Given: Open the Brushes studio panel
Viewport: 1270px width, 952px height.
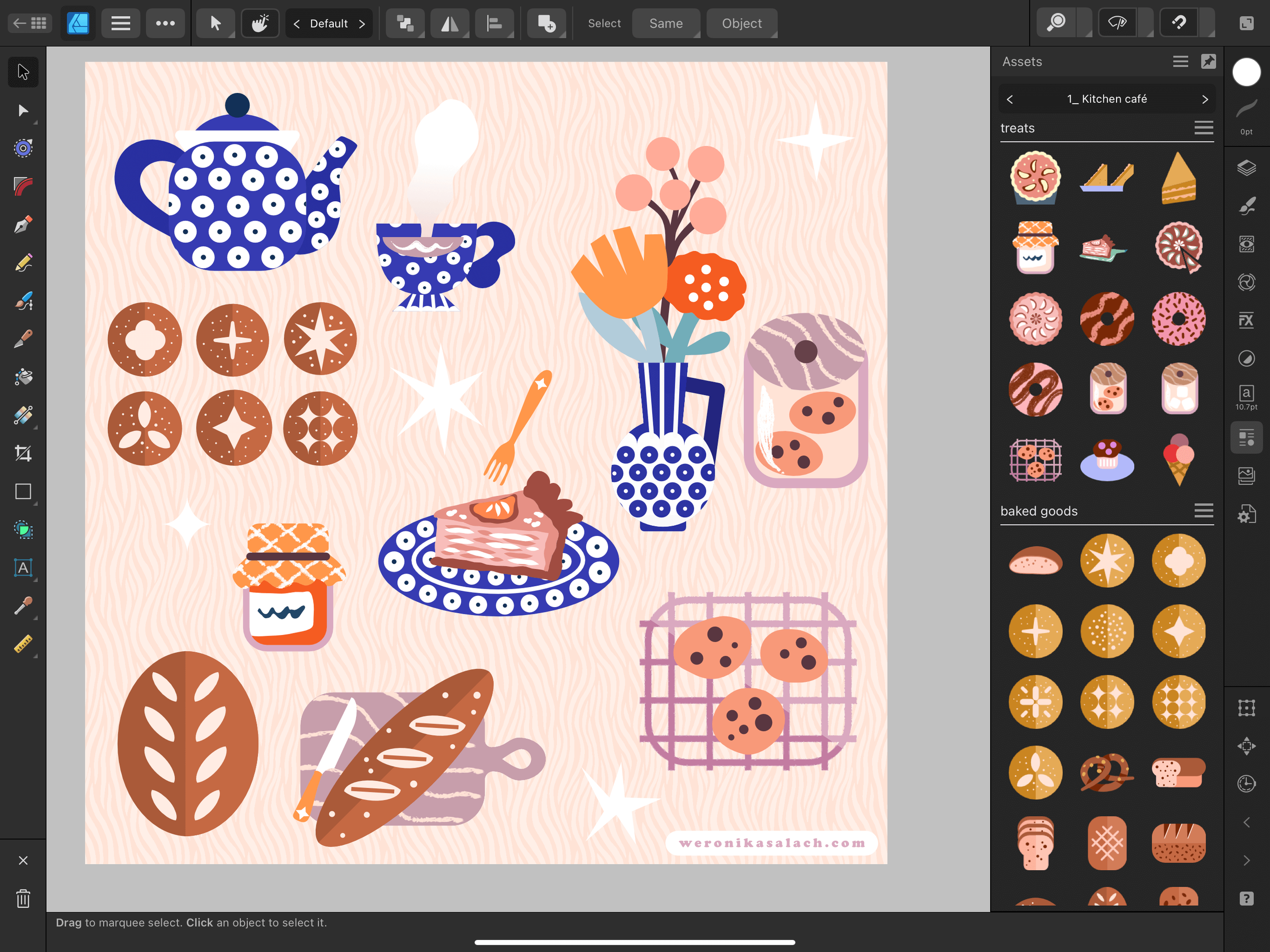Looking at the screenshot, I should point(1247,206).
